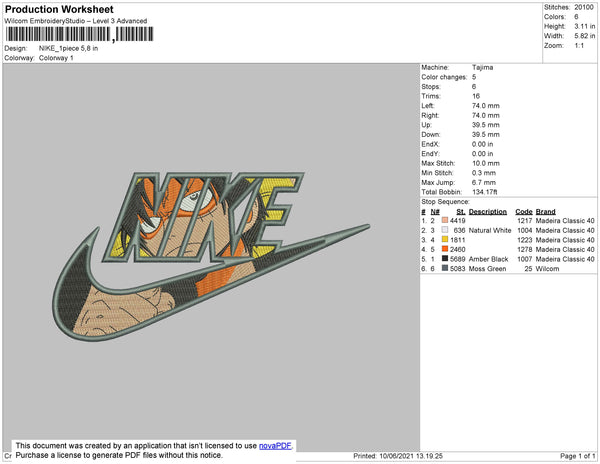Click the Width value '5.82 in'

click(585, 36)
